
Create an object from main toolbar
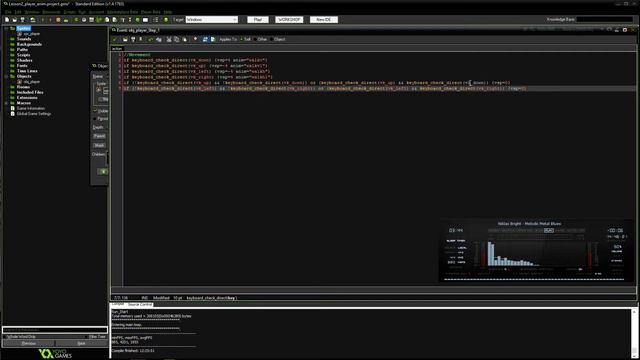[x=138, y=20]
